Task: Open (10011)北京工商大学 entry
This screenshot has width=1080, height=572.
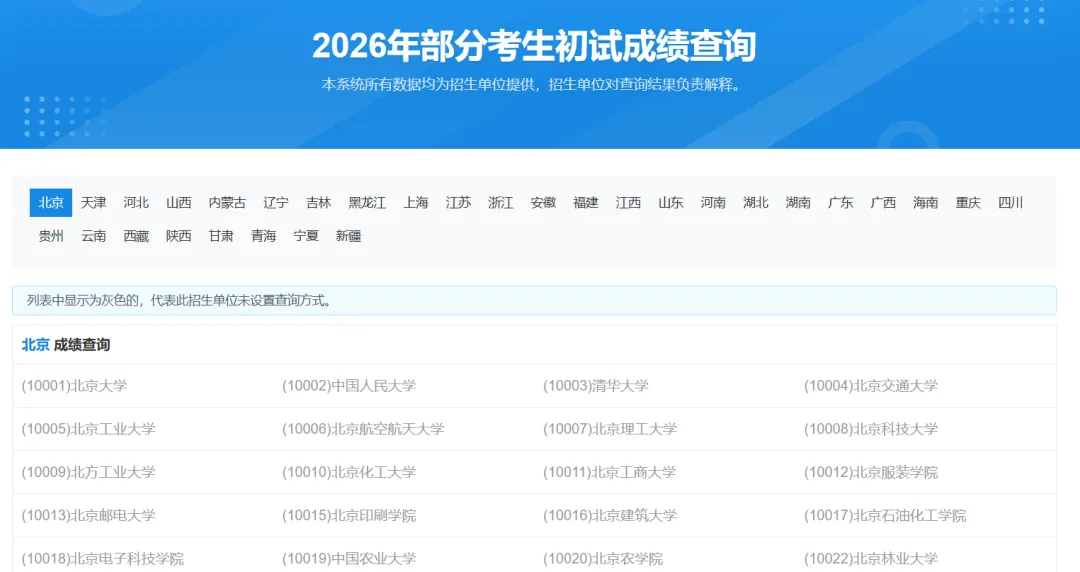Action: (x=610, y=473)
